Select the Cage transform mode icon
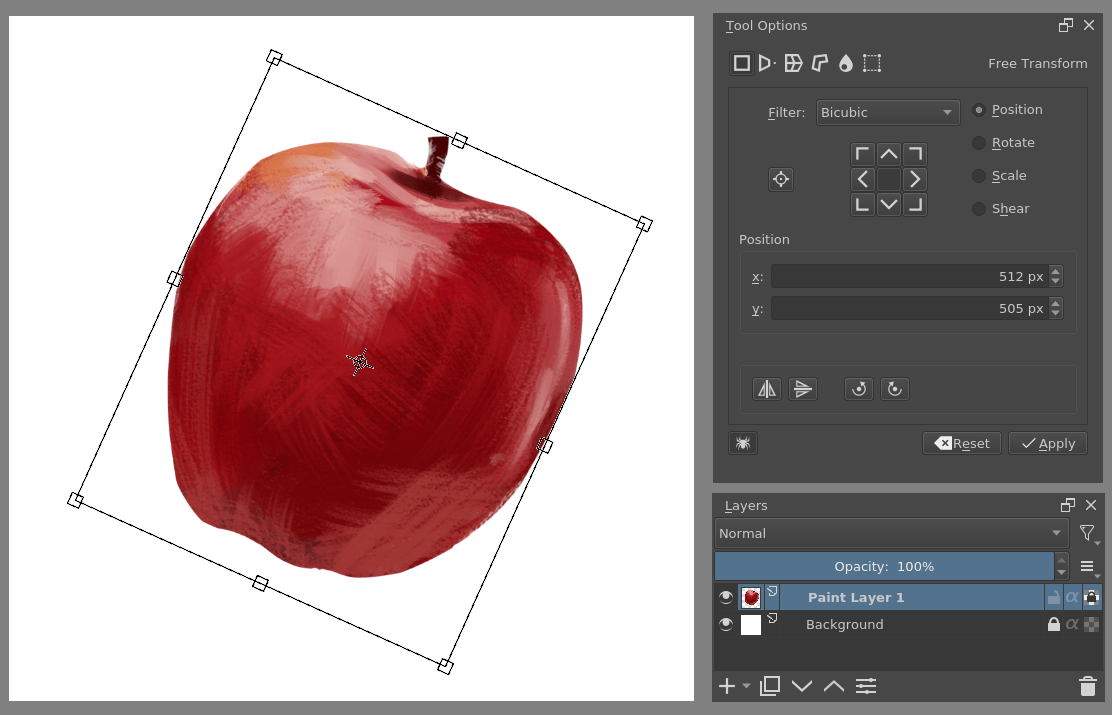Screen dimensions: 1112x715 coord(819,63)
